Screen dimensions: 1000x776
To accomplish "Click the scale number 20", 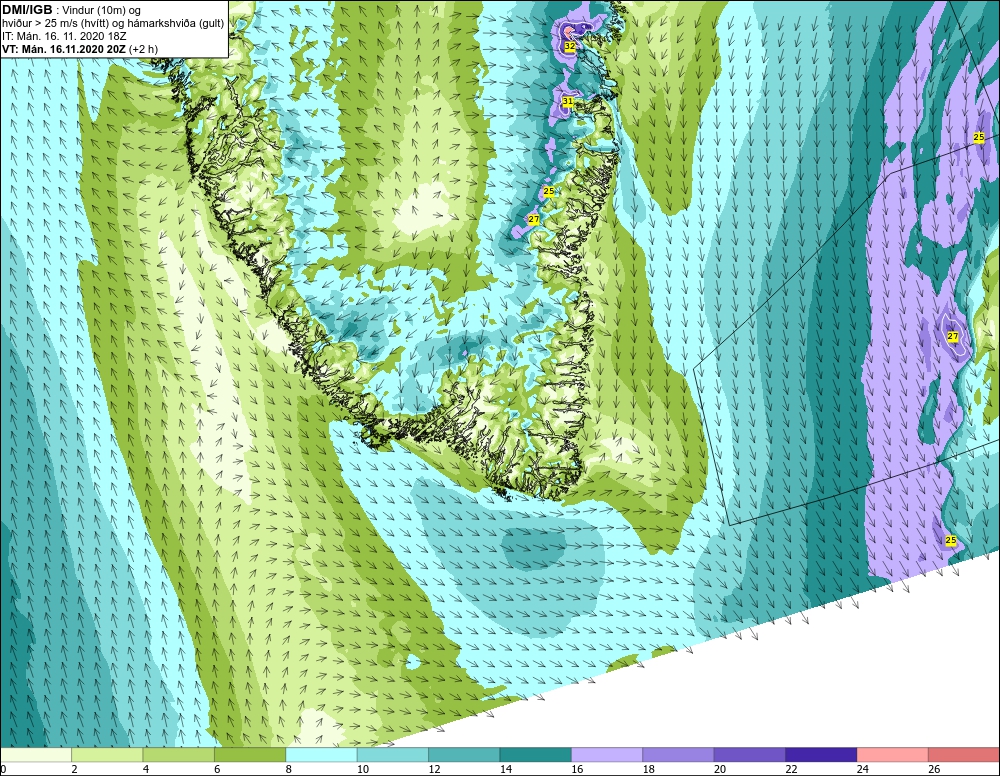I will coord(720,769).
